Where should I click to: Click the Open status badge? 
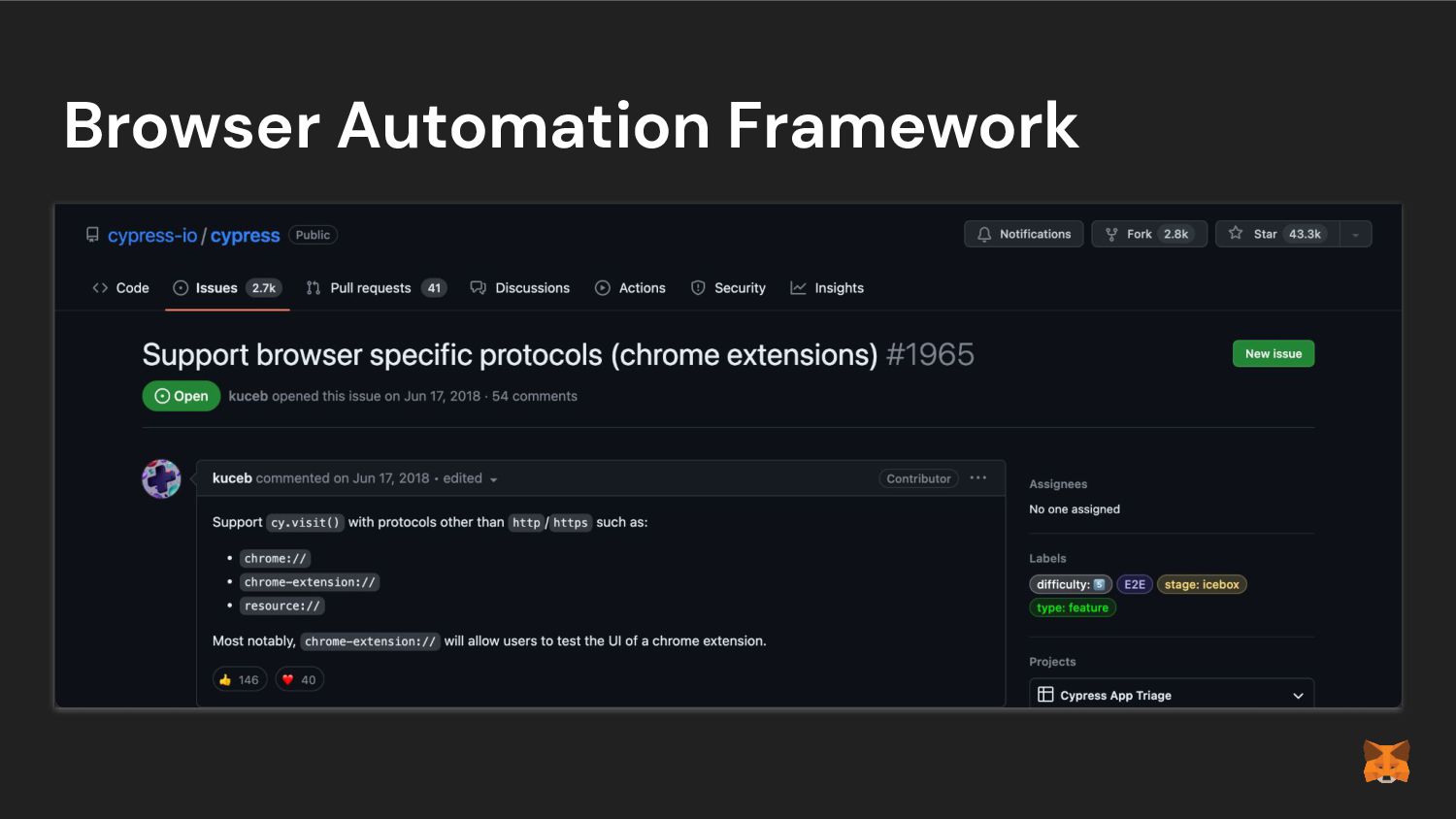pyautogui.click(x=182, y=396)
